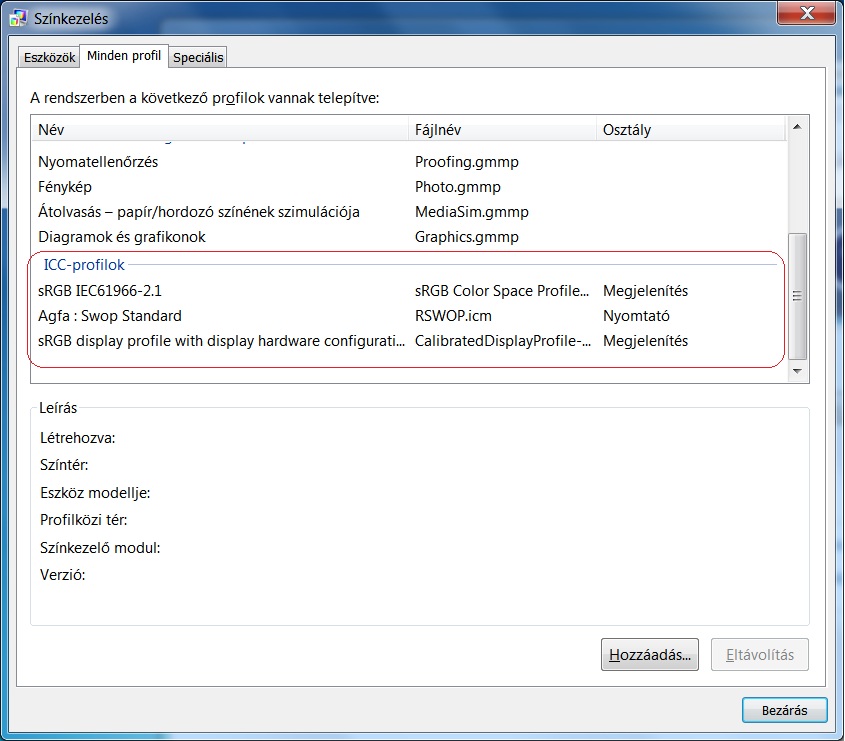Click the Osztály column header

pyautogui.click(x=690, y=130)
